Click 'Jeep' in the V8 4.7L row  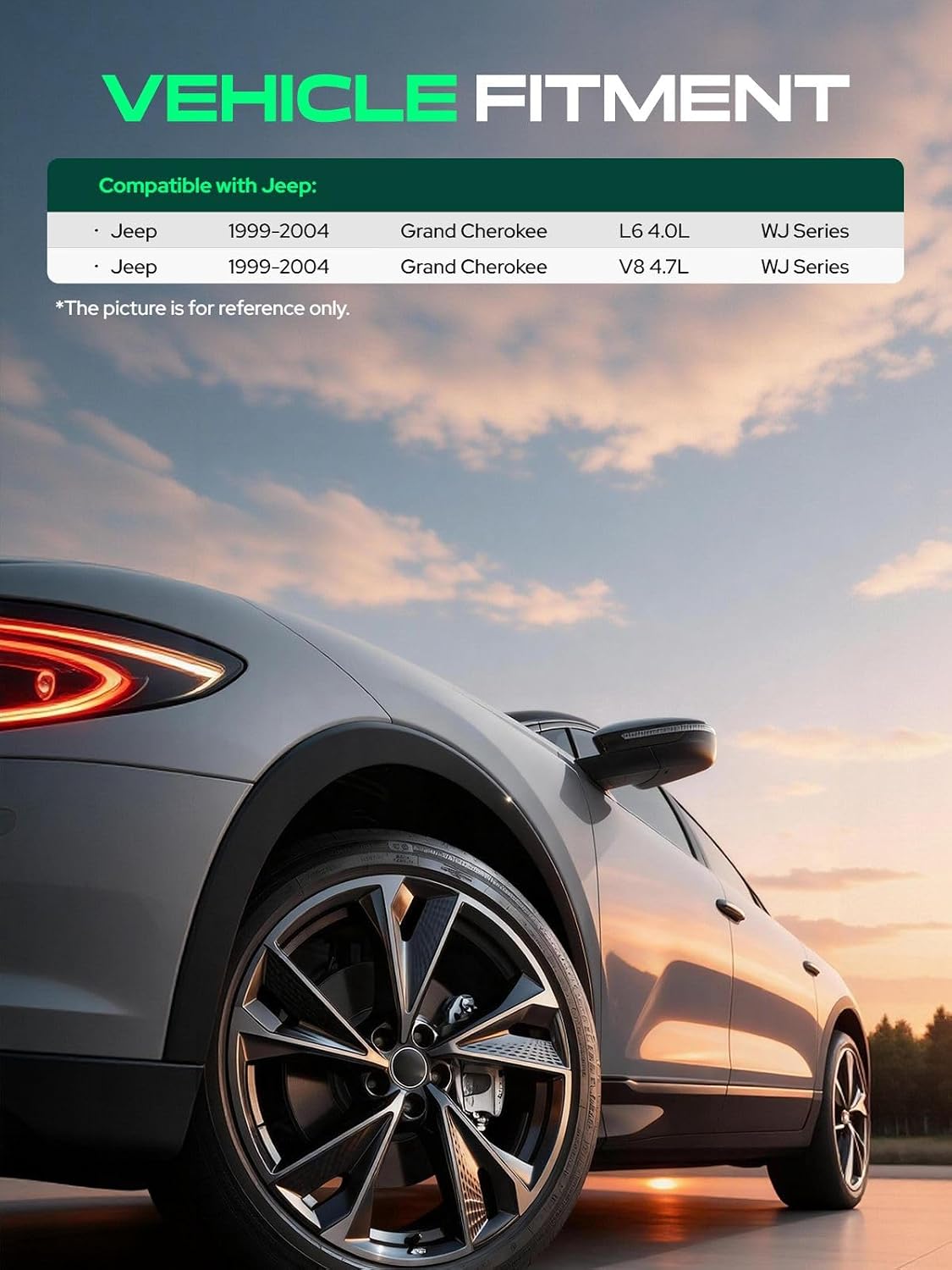134,267
